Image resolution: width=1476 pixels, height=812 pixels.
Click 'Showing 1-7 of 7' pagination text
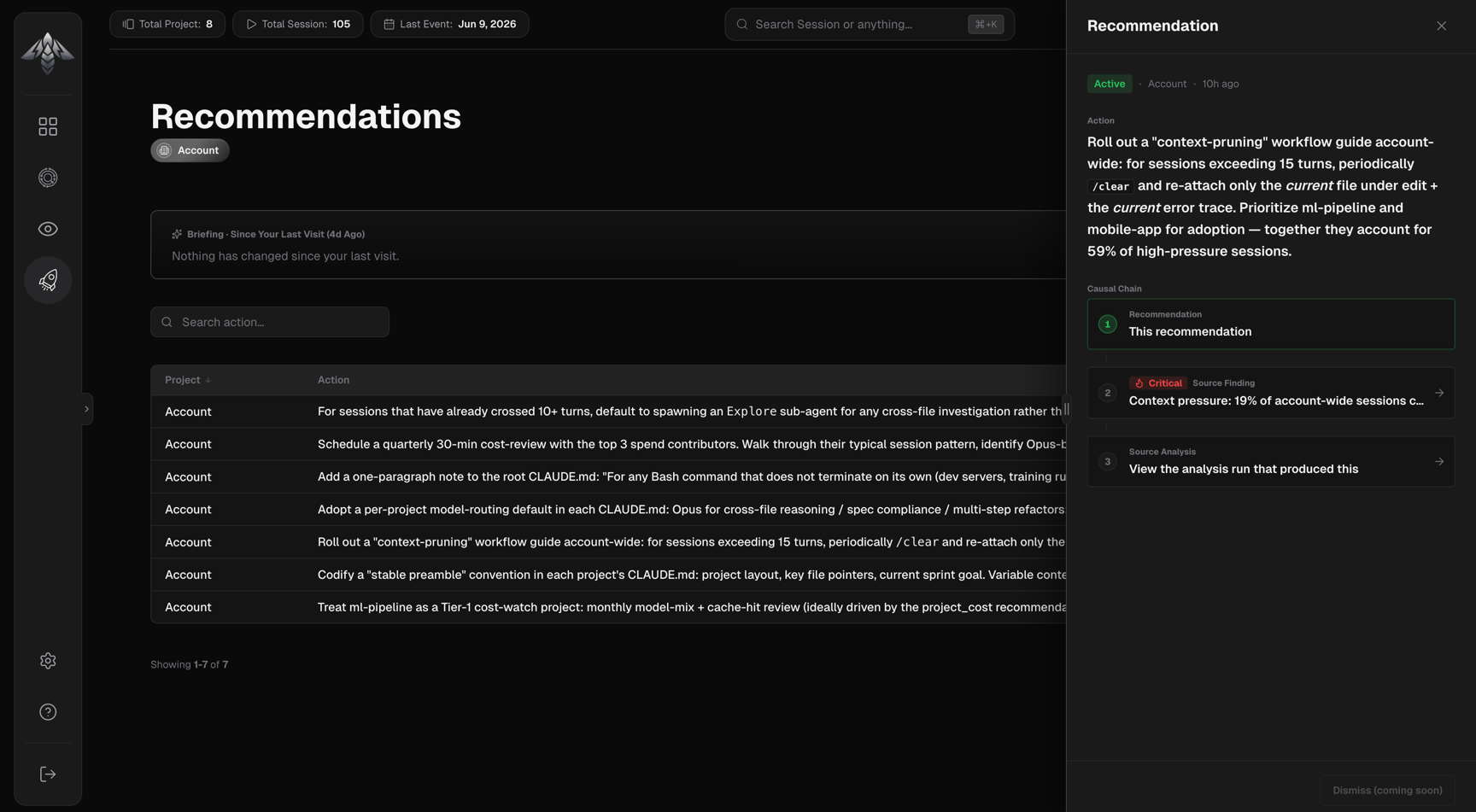tap(190, 664)
